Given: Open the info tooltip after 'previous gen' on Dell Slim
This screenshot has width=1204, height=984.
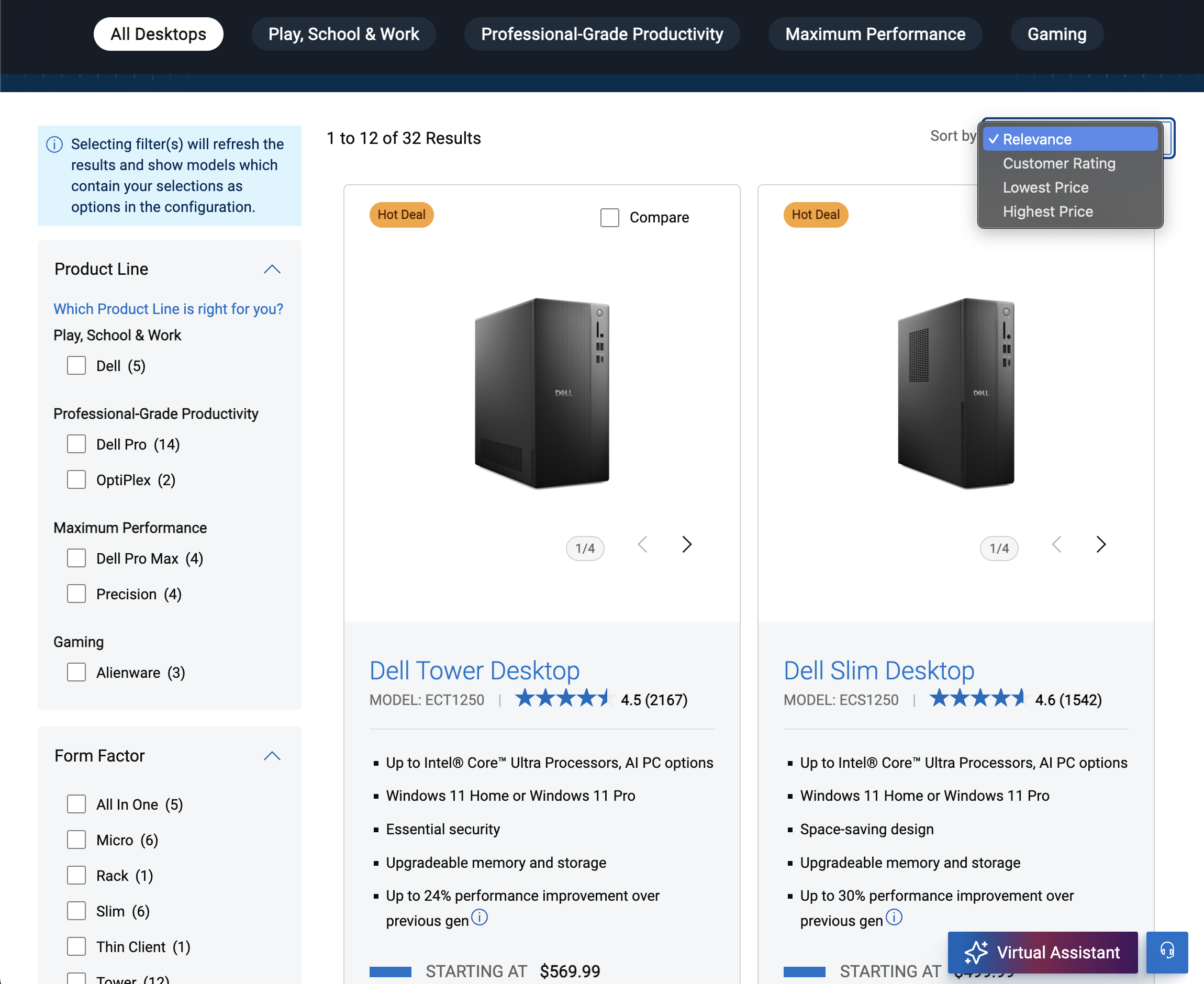Looking at the screenshot, I should pyautogui.click(x=894, y=918).
